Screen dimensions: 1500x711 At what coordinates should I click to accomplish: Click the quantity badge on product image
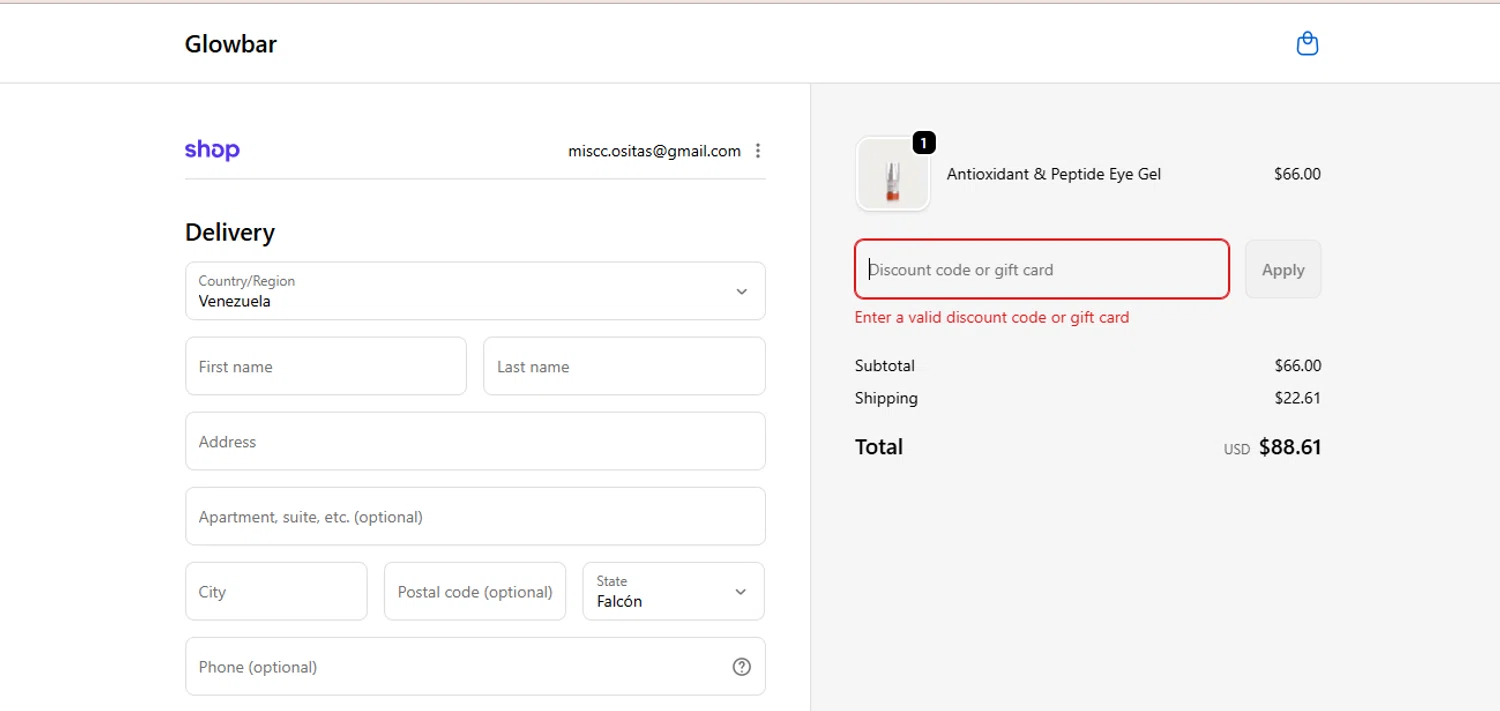point(924,143)
